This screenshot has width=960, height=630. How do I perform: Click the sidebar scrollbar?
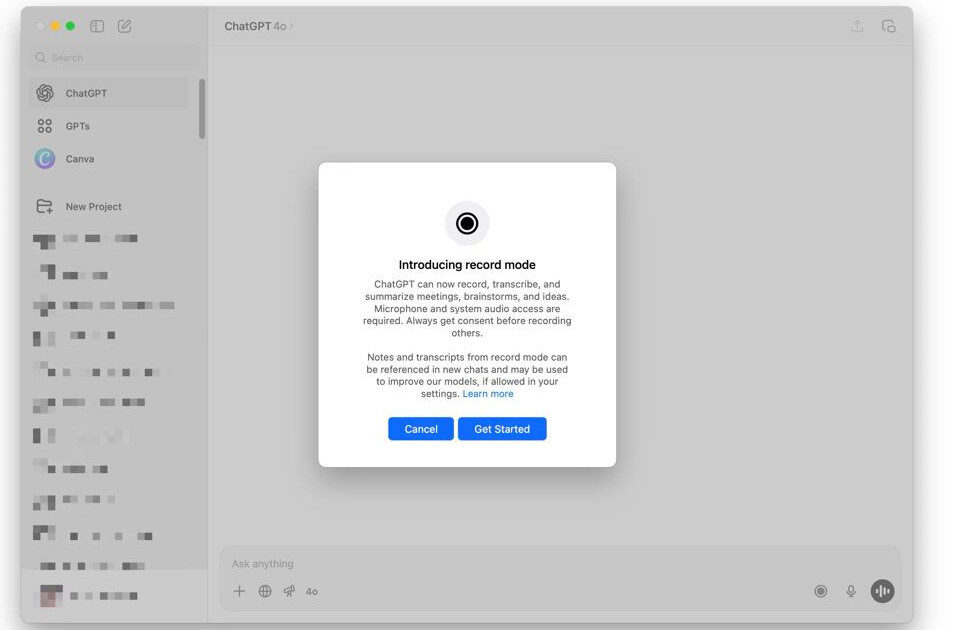[x=202, y=109]
